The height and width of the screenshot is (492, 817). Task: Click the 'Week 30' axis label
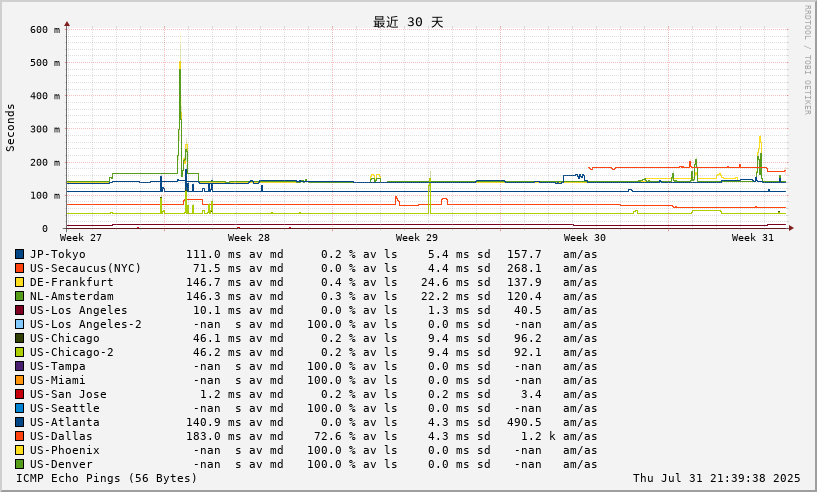[585, 238]
